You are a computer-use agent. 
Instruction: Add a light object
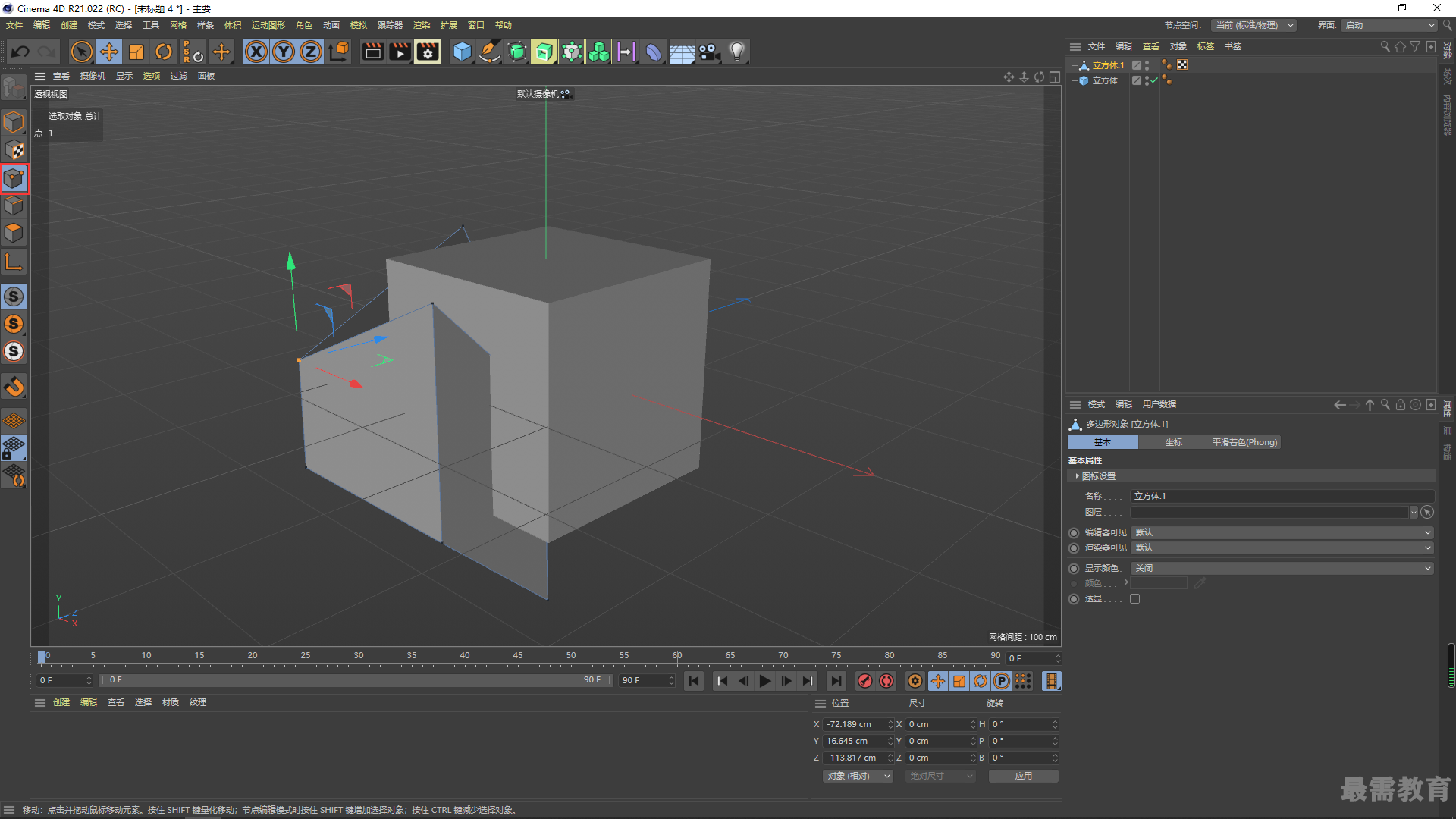[x=736, y=52]
